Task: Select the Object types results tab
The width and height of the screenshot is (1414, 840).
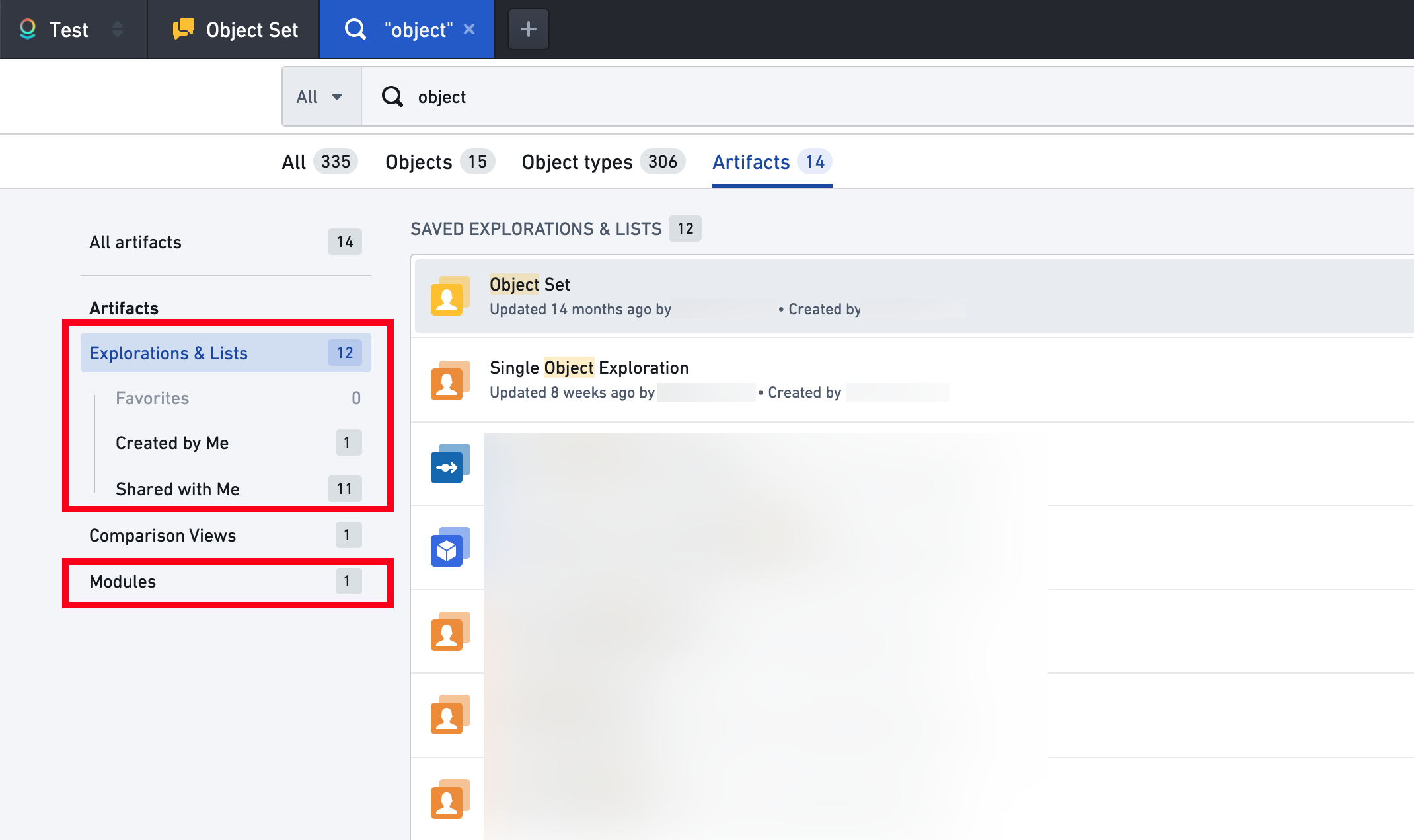Action: pos(603,162)
